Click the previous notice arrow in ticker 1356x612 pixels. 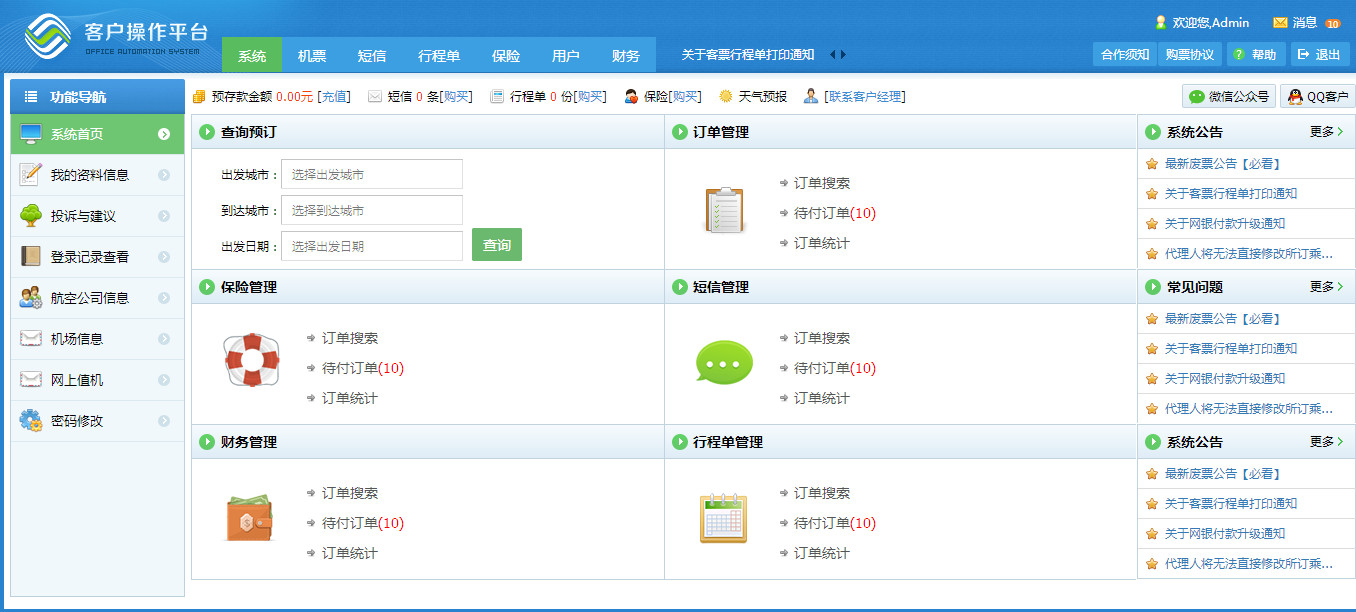832,55
